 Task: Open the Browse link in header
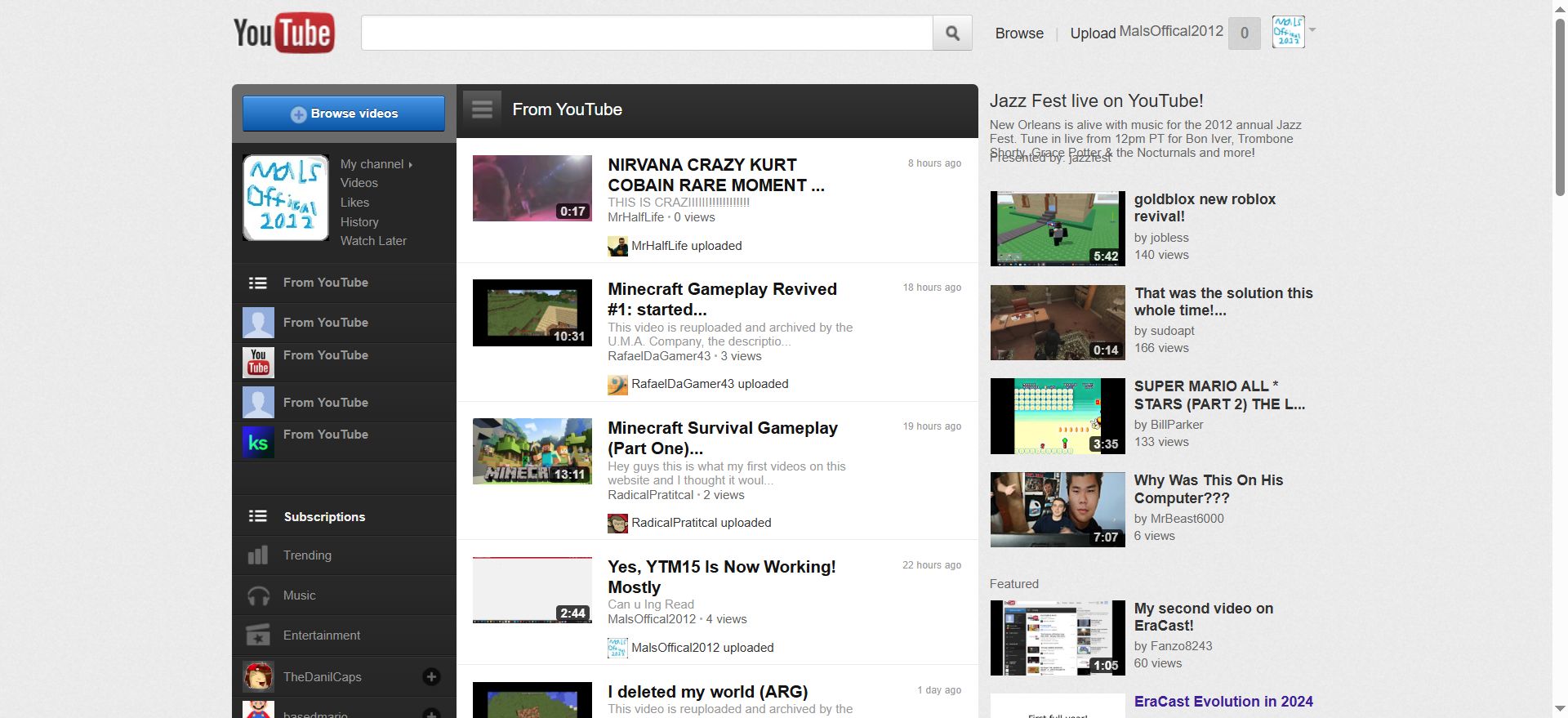[1019, 33]
